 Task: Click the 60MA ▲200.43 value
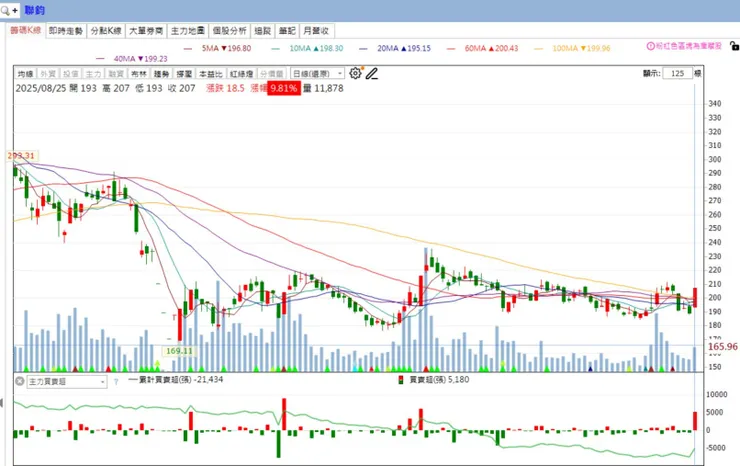[x=491, y=48]
